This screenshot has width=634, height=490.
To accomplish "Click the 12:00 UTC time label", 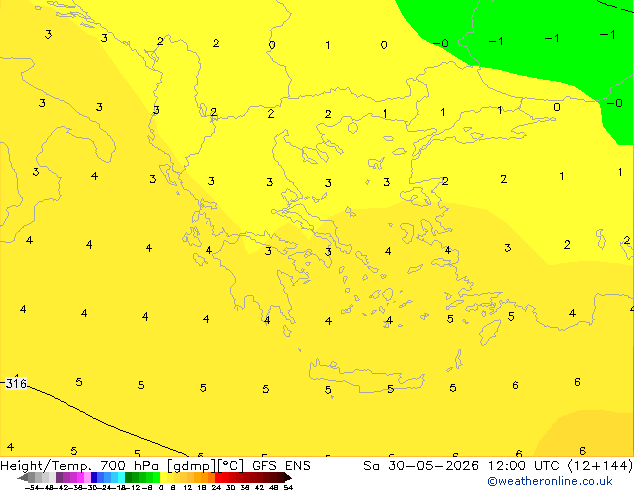I will pyautogui.click(x=526, y=466).
